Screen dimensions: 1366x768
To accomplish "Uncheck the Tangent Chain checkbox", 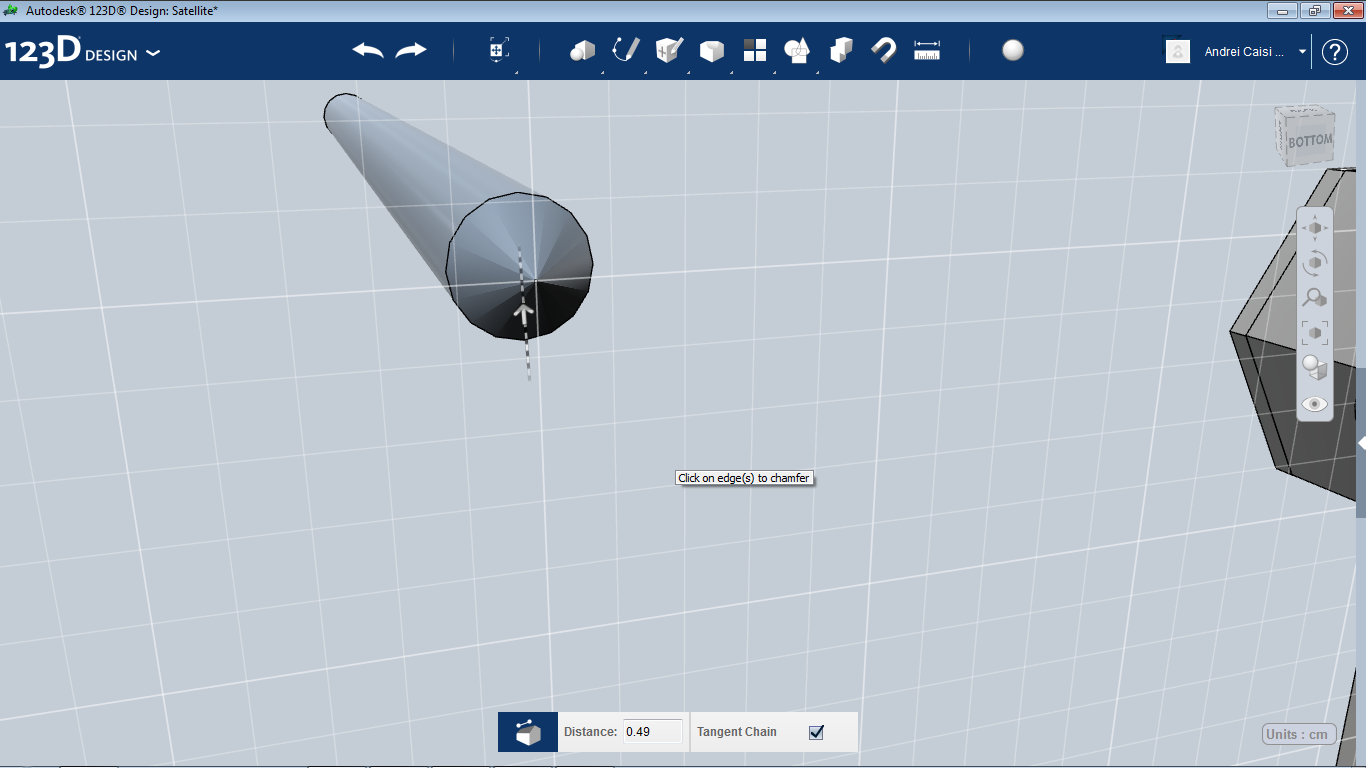I will click(816, 732).
